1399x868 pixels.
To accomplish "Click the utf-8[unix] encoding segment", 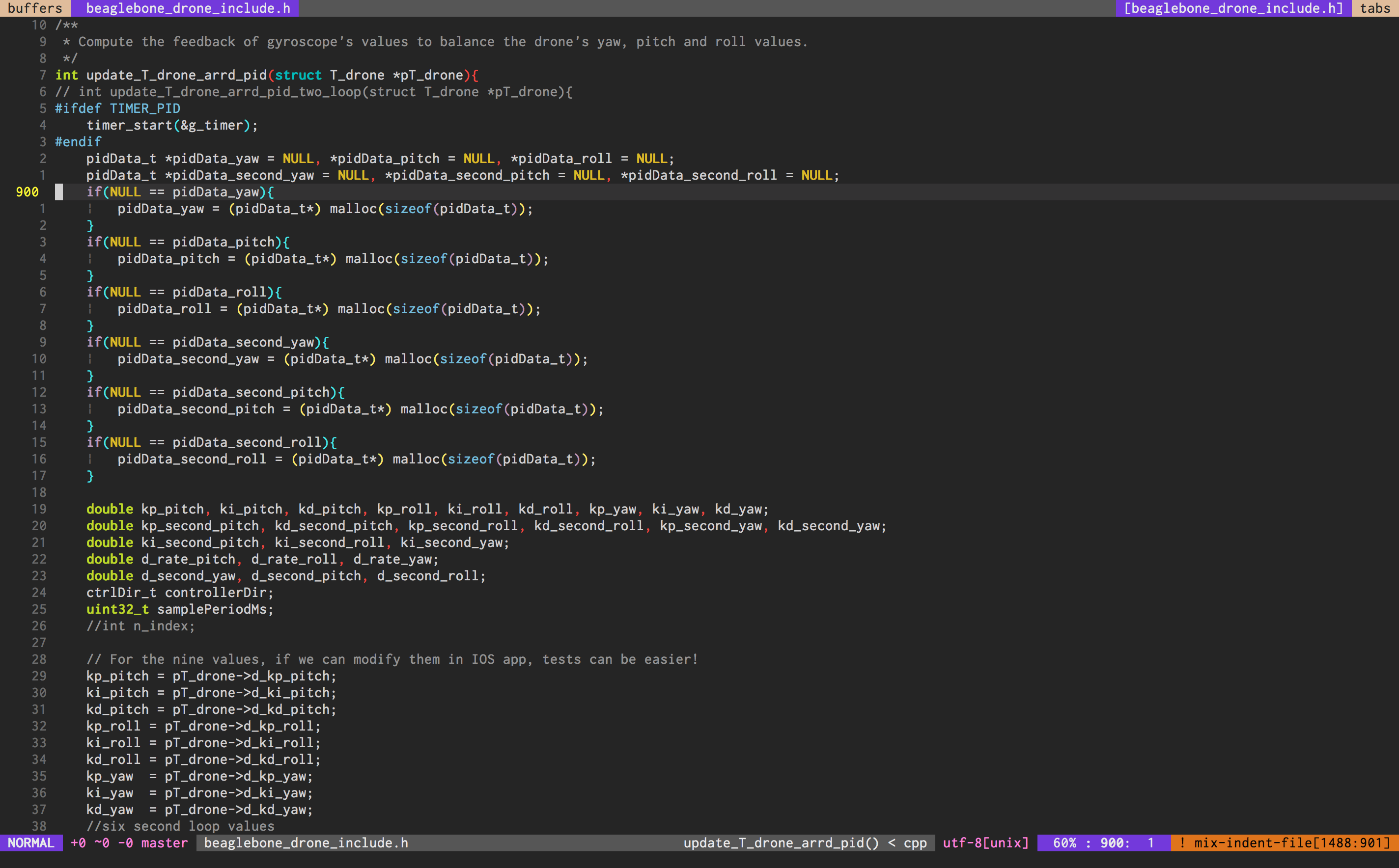I will click(x=985, y=843).
